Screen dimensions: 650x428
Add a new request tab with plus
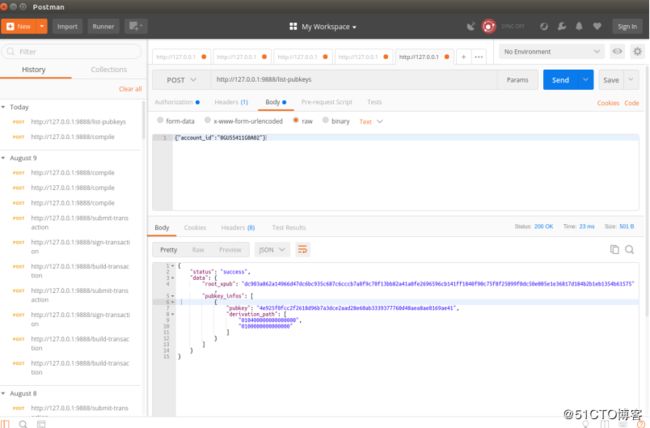point(463,57)
